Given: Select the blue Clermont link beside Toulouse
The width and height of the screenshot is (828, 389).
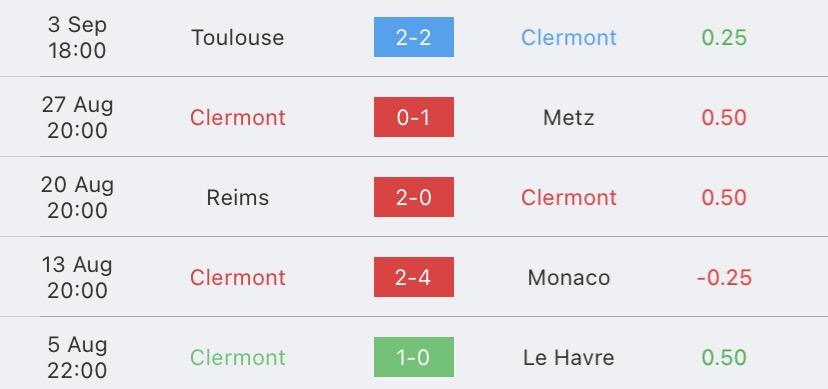Looking at the screenshot, I should [x=569, y=37].
